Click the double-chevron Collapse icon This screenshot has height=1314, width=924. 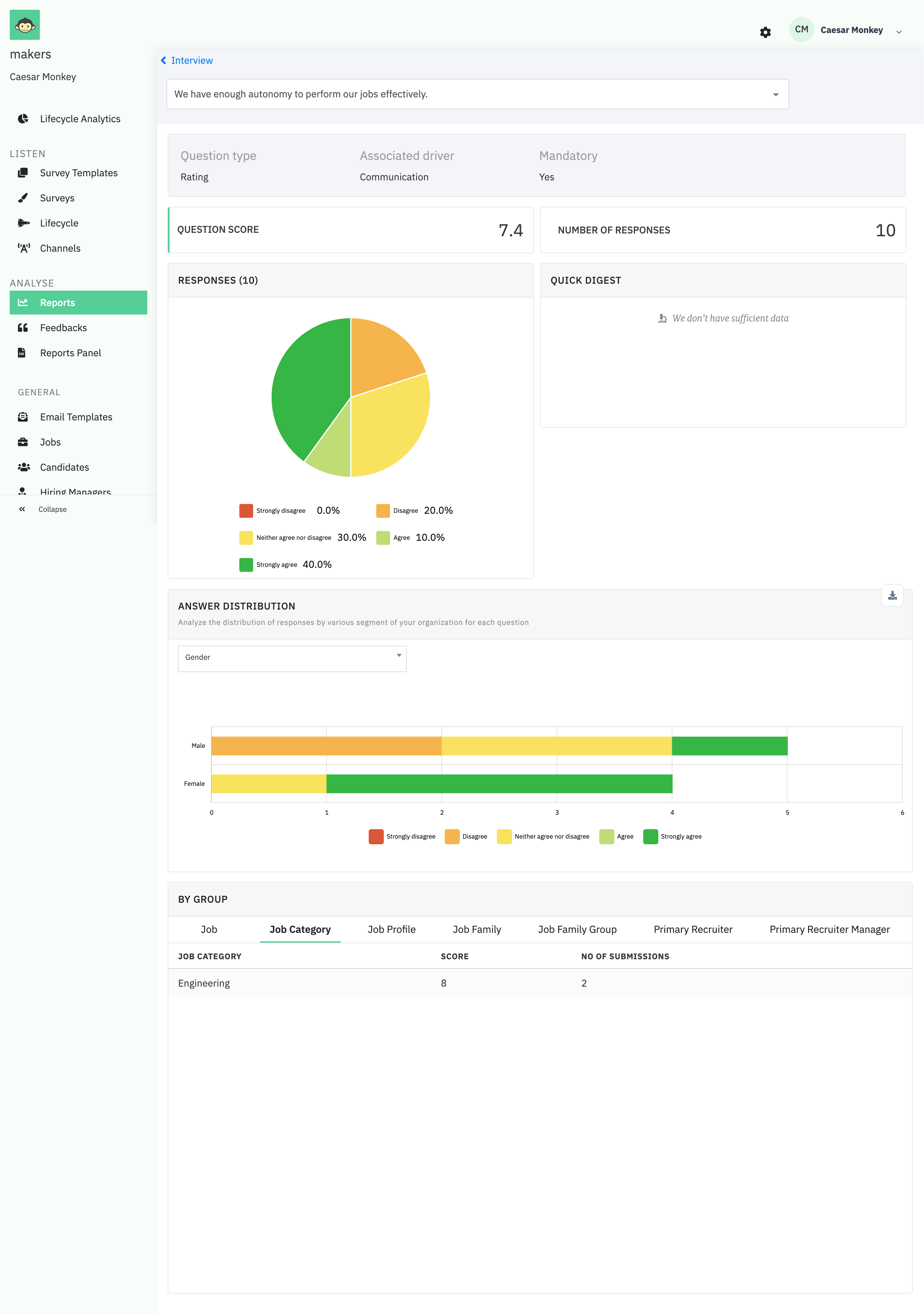pyautogui.click(x=22, y=509)
